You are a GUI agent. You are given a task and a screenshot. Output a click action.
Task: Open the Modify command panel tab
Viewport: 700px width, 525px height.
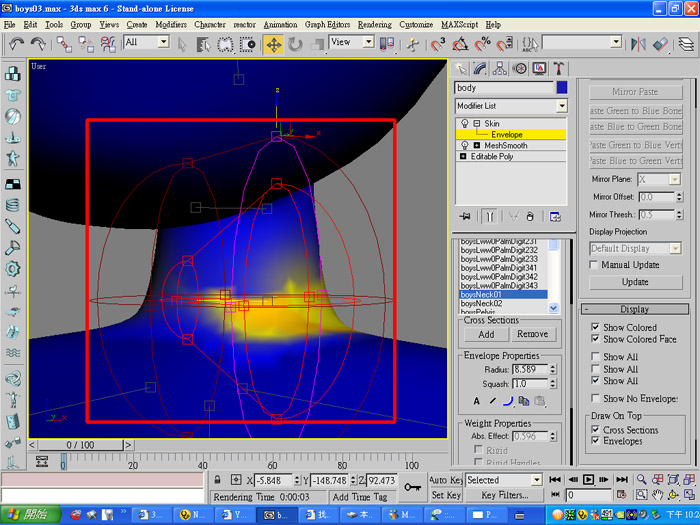[x=480, y=68]
